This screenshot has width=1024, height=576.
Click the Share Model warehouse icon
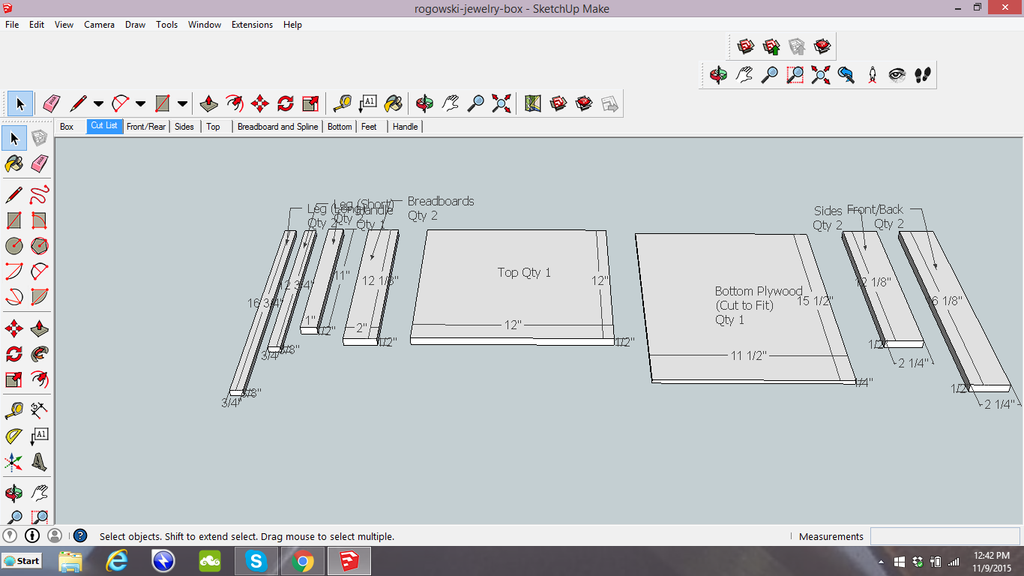pos(771,46)
